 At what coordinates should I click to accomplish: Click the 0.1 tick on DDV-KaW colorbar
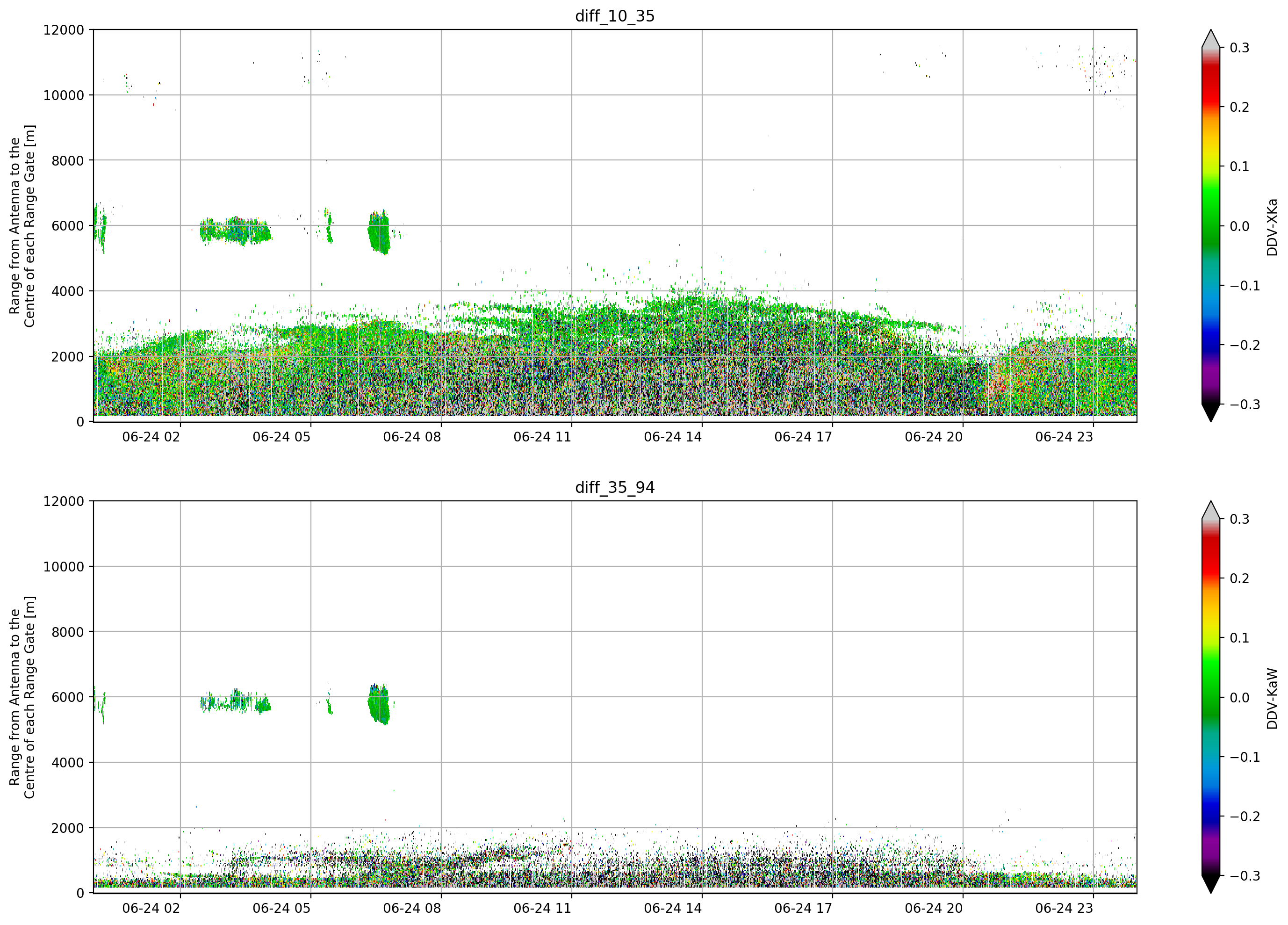(x=1239, y=638)
